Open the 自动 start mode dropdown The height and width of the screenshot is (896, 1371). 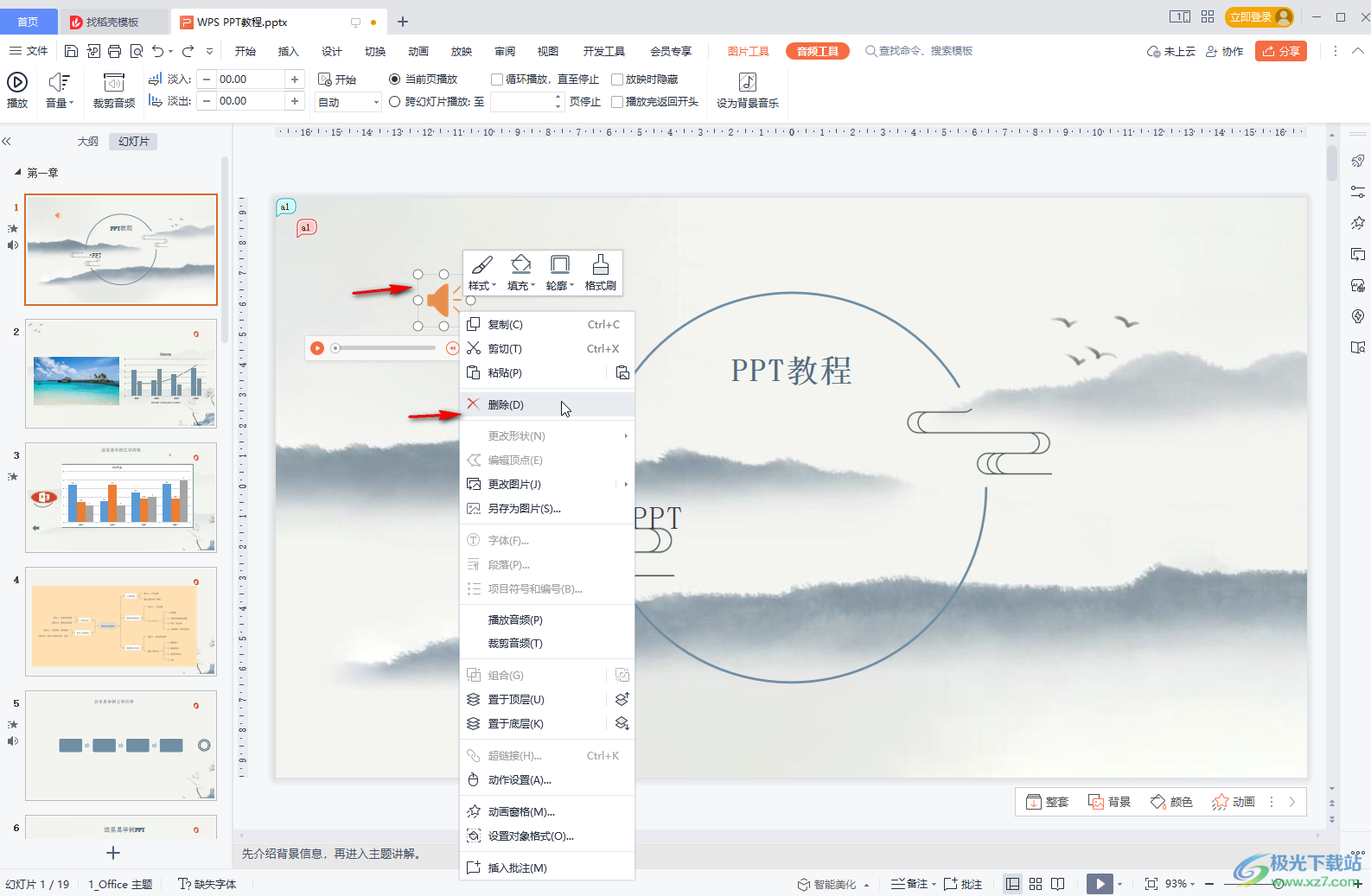348,102
